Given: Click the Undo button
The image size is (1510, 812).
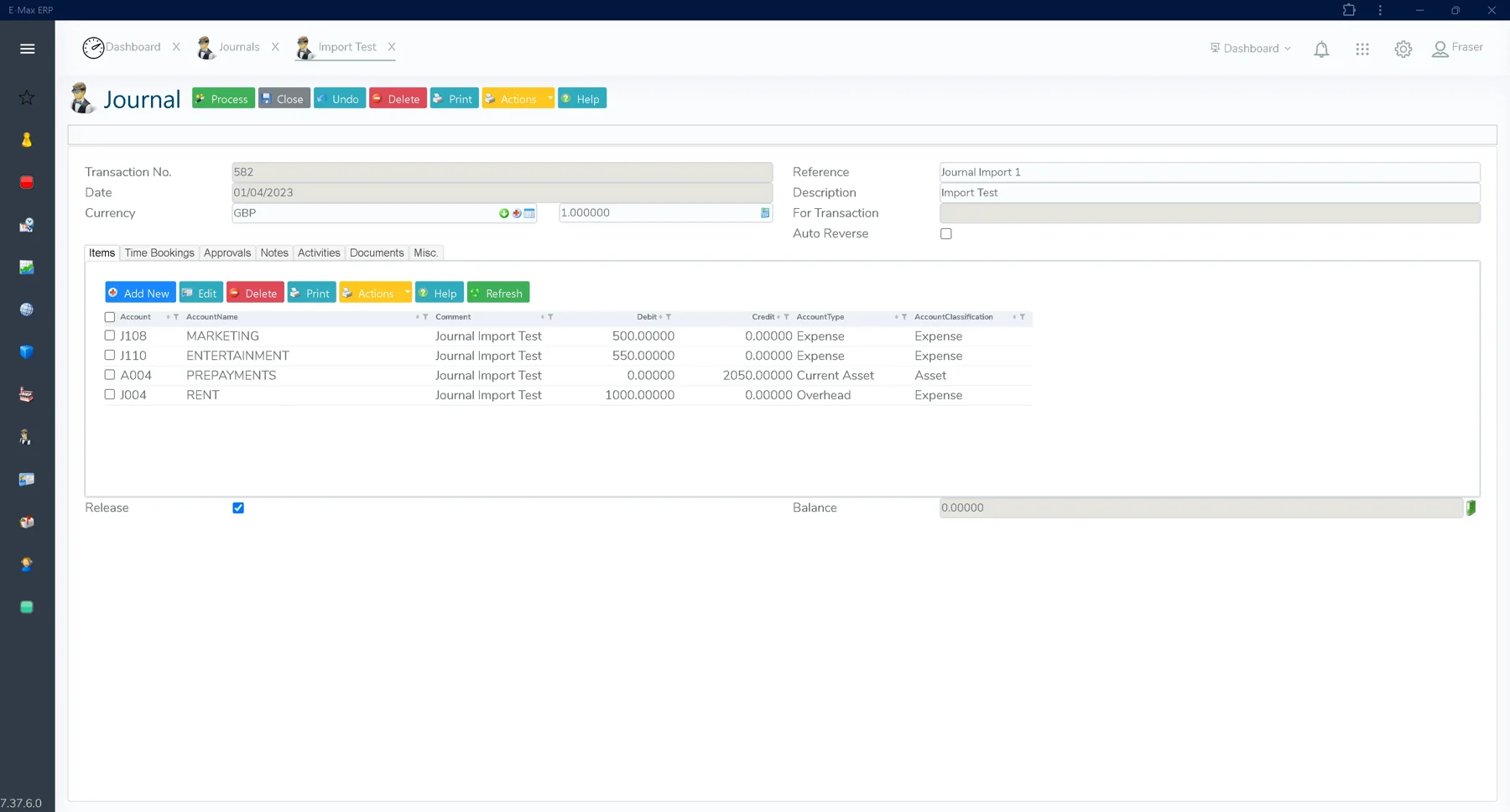Looking at the screenshot, I should [340, 98].
